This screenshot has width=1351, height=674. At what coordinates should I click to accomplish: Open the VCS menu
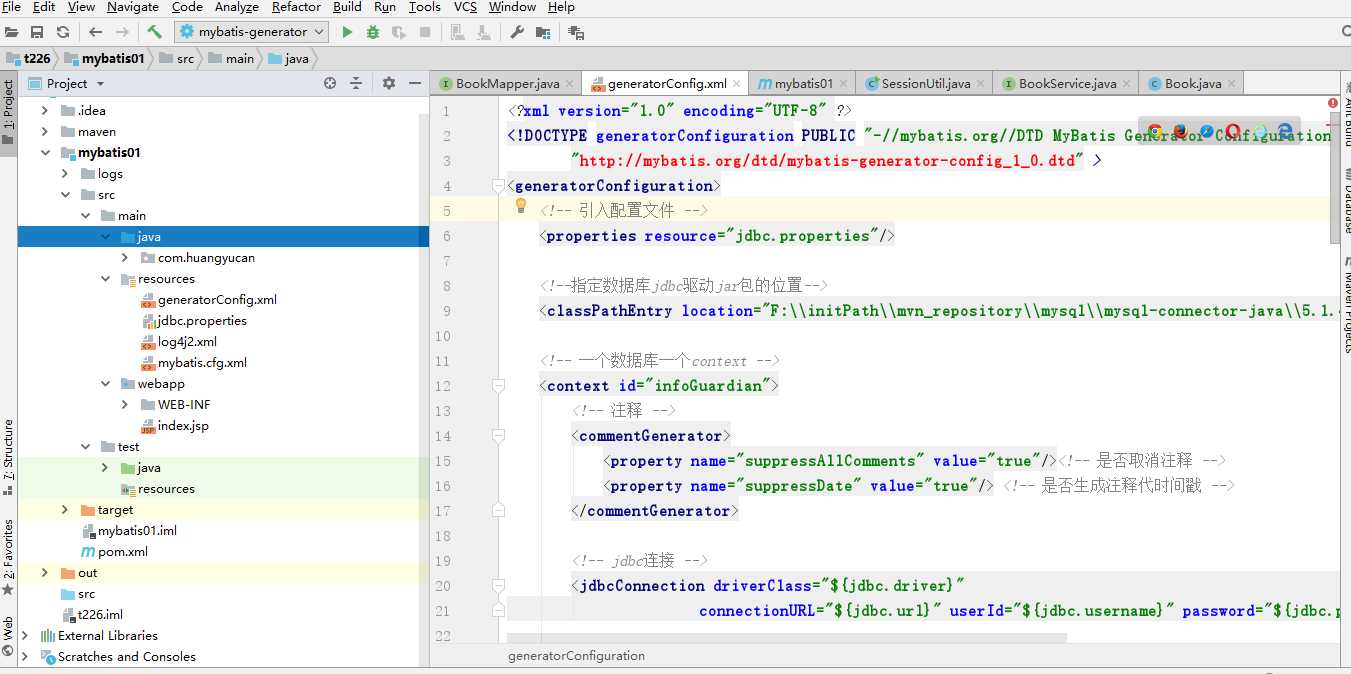click(x=465, y=7)
